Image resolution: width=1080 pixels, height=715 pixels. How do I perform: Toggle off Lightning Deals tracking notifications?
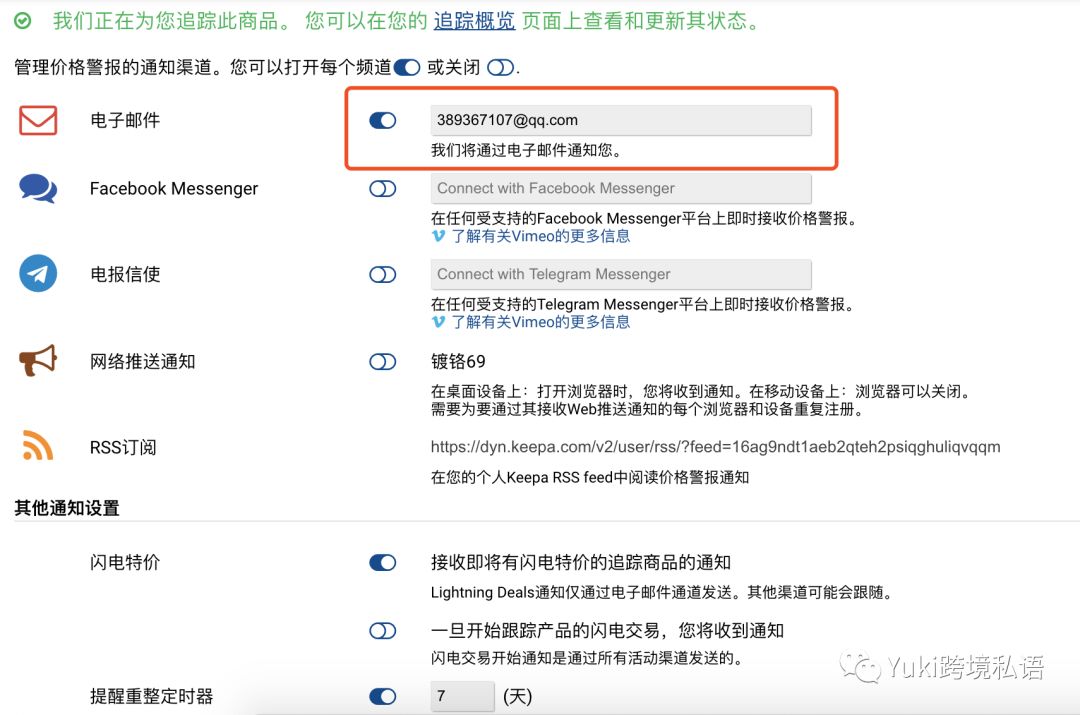[382, 562]
